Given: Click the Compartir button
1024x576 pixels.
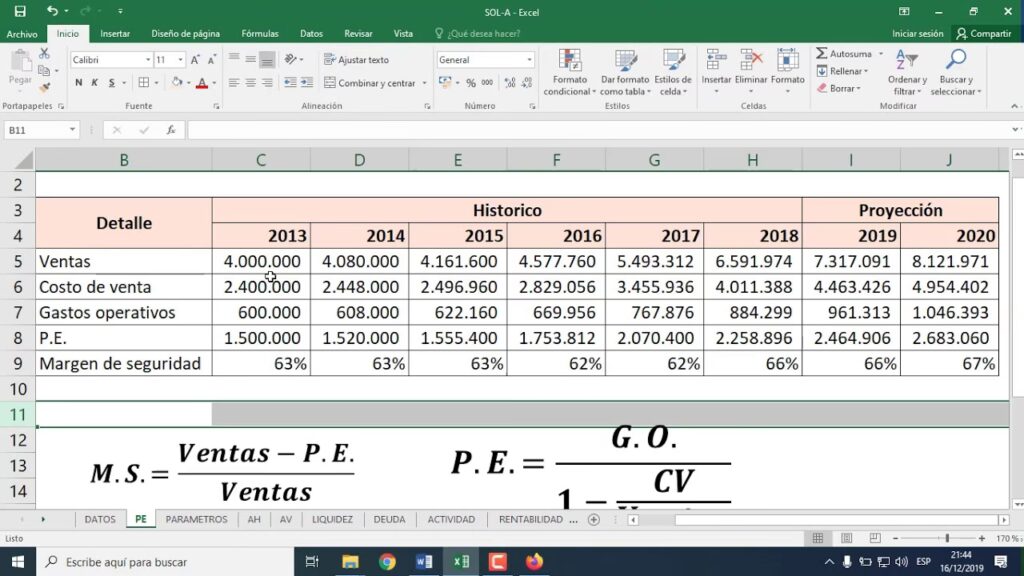Looking at the screenshot, I should [984, 34].
